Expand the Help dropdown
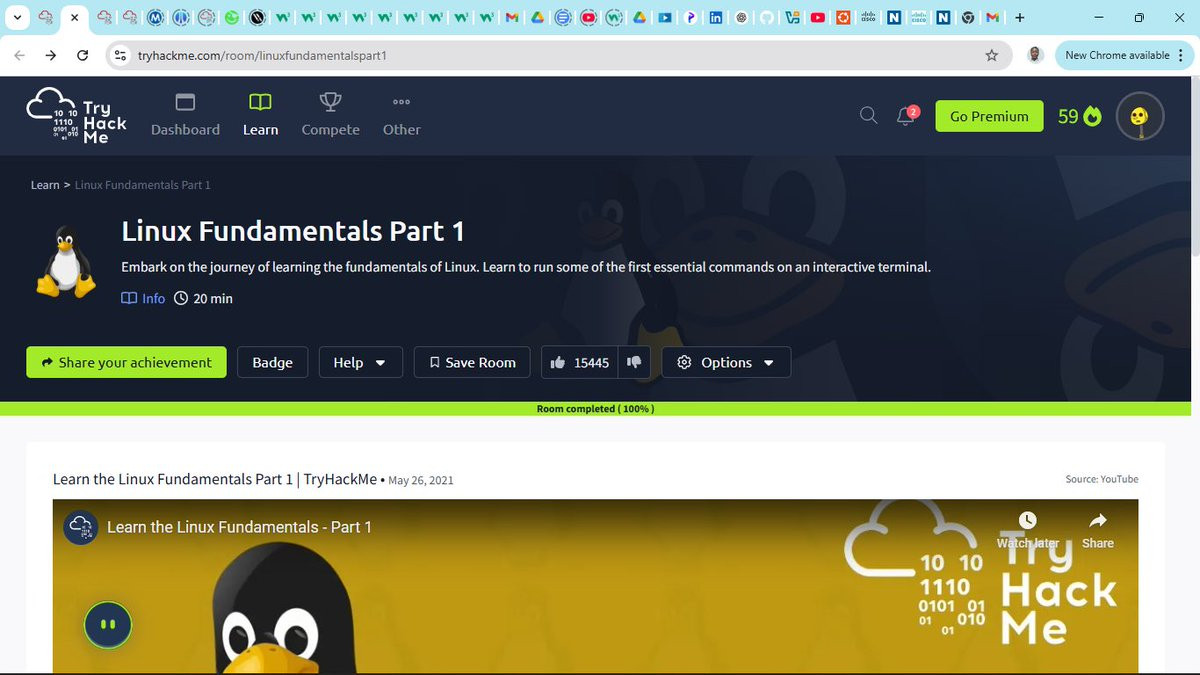Image resolution: width=1200 pixels, height=675 pixels. [x=360, y=362]
